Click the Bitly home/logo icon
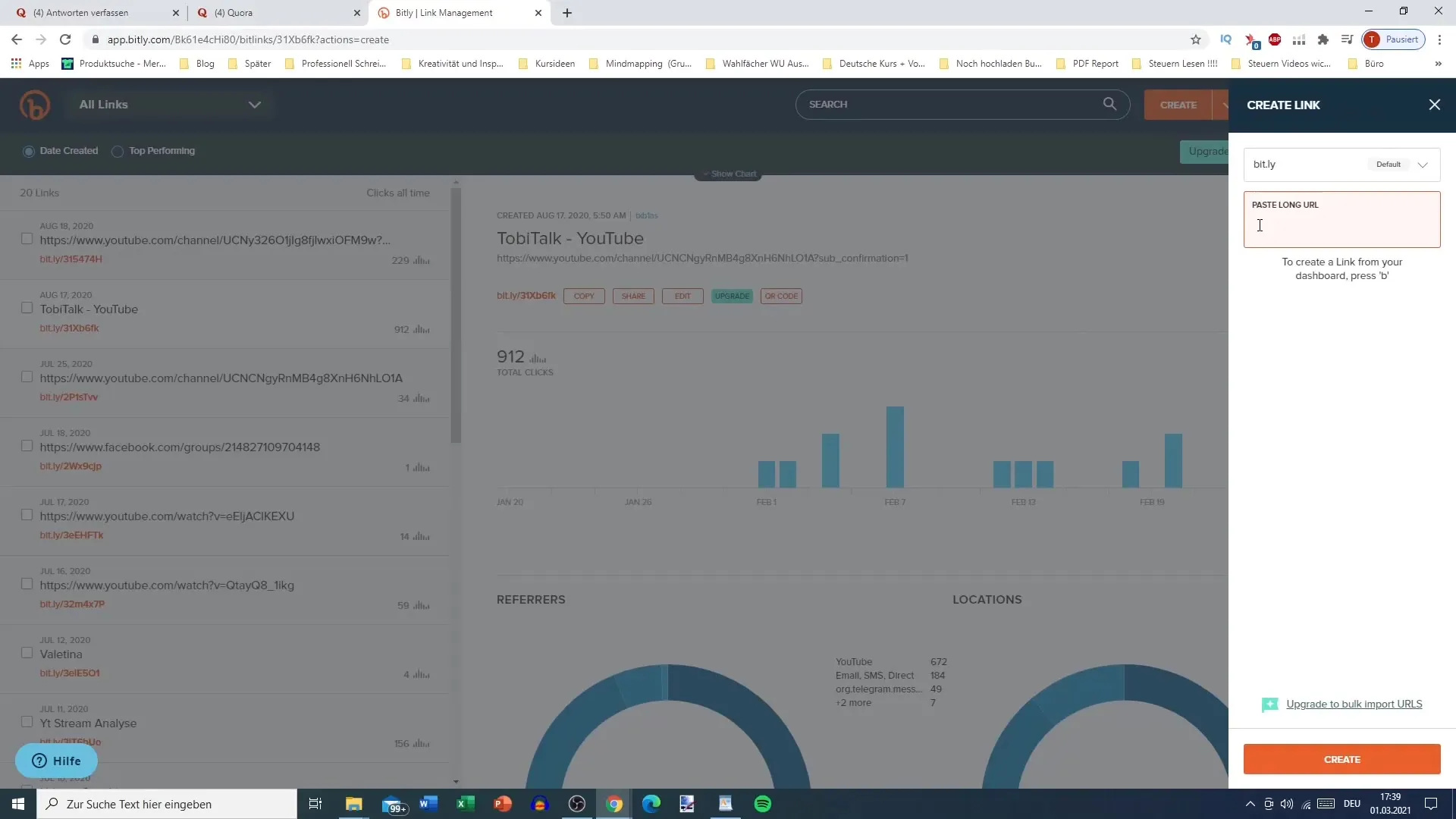The height and width of the screenshot is (819, 1456). click(35, 105)
